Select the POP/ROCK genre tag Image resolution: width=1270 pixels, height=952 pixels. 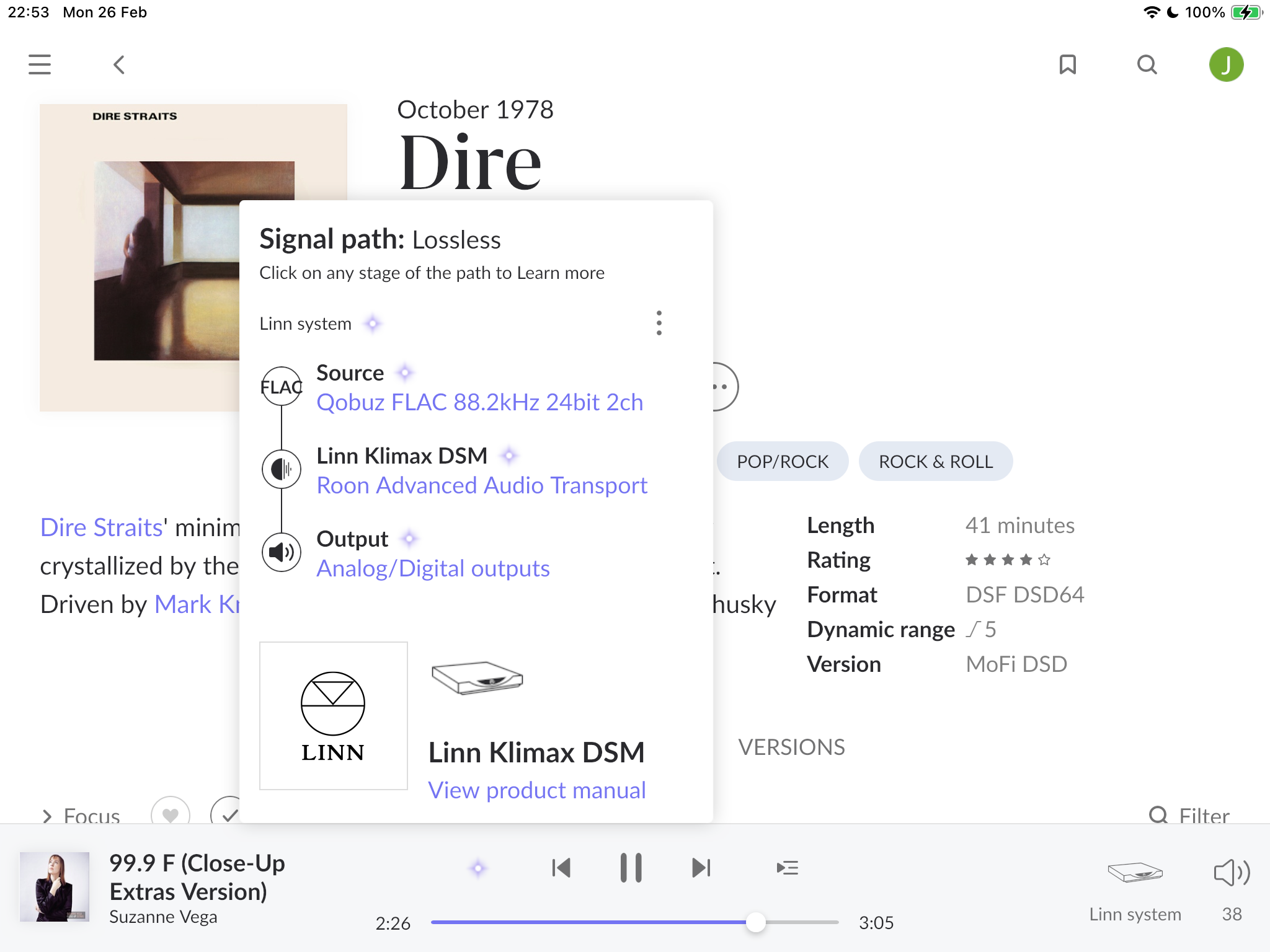tap(782, 461)
